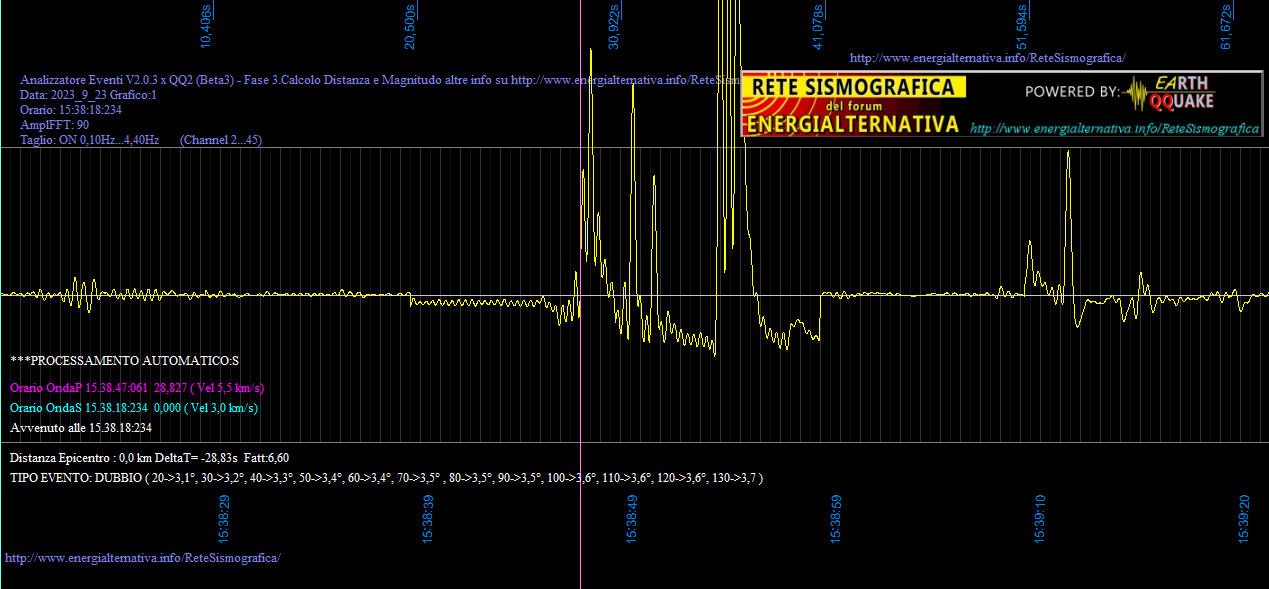The height and width of the screenshot is (589, 1269).
Task: Select the 51,594s top axis label
Action: coord(1022,27)
